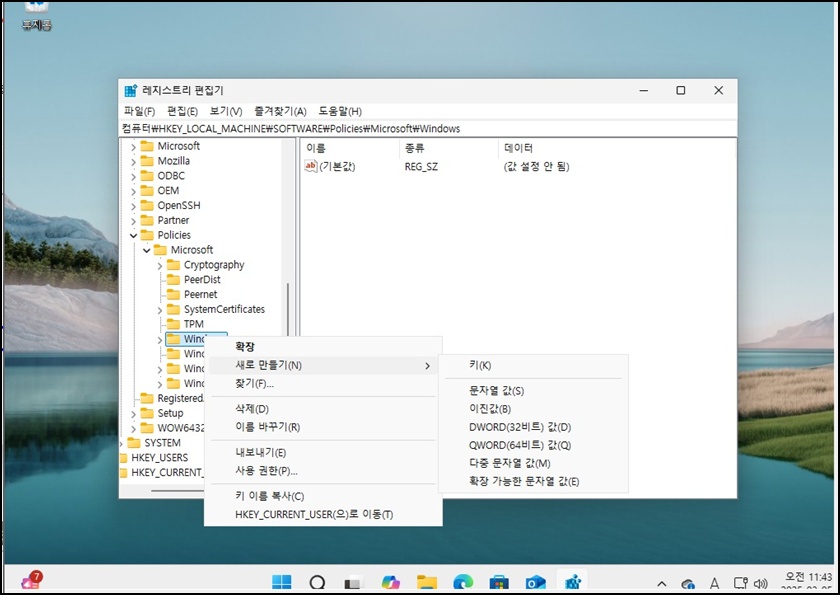
Task: Select the SystemCertificates folder icon
Action: (x=173, y=309)
